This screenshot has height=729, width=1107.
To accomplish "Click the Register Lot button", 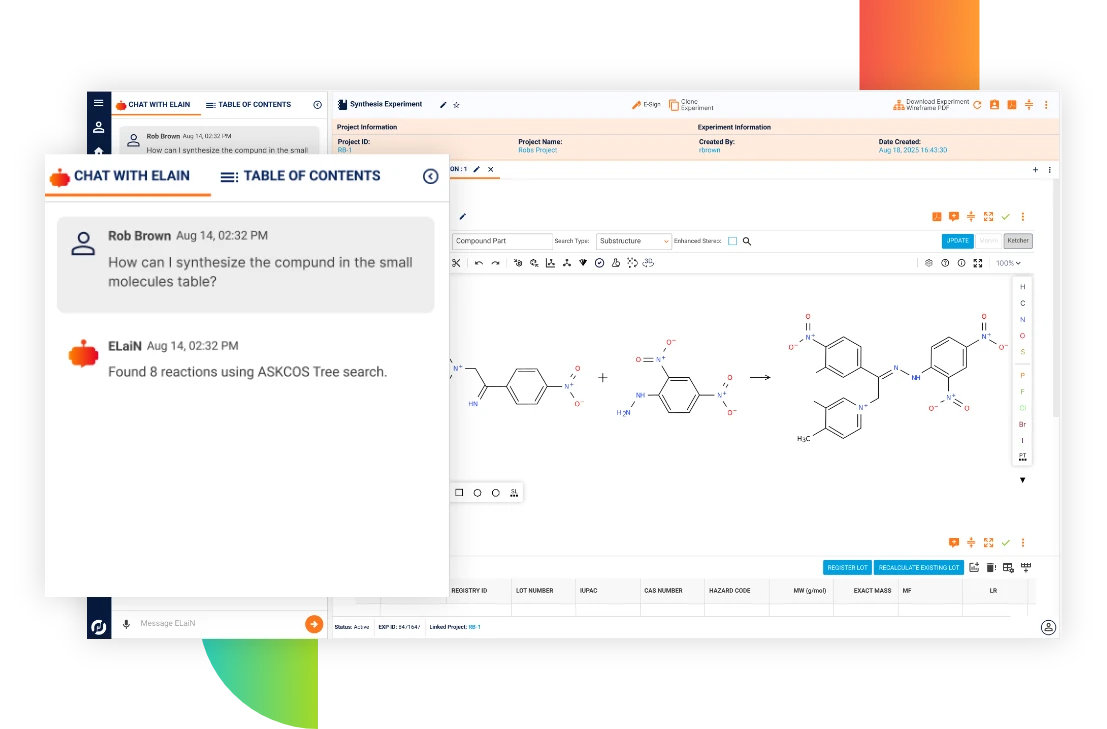I will click(x=847, y=568).
